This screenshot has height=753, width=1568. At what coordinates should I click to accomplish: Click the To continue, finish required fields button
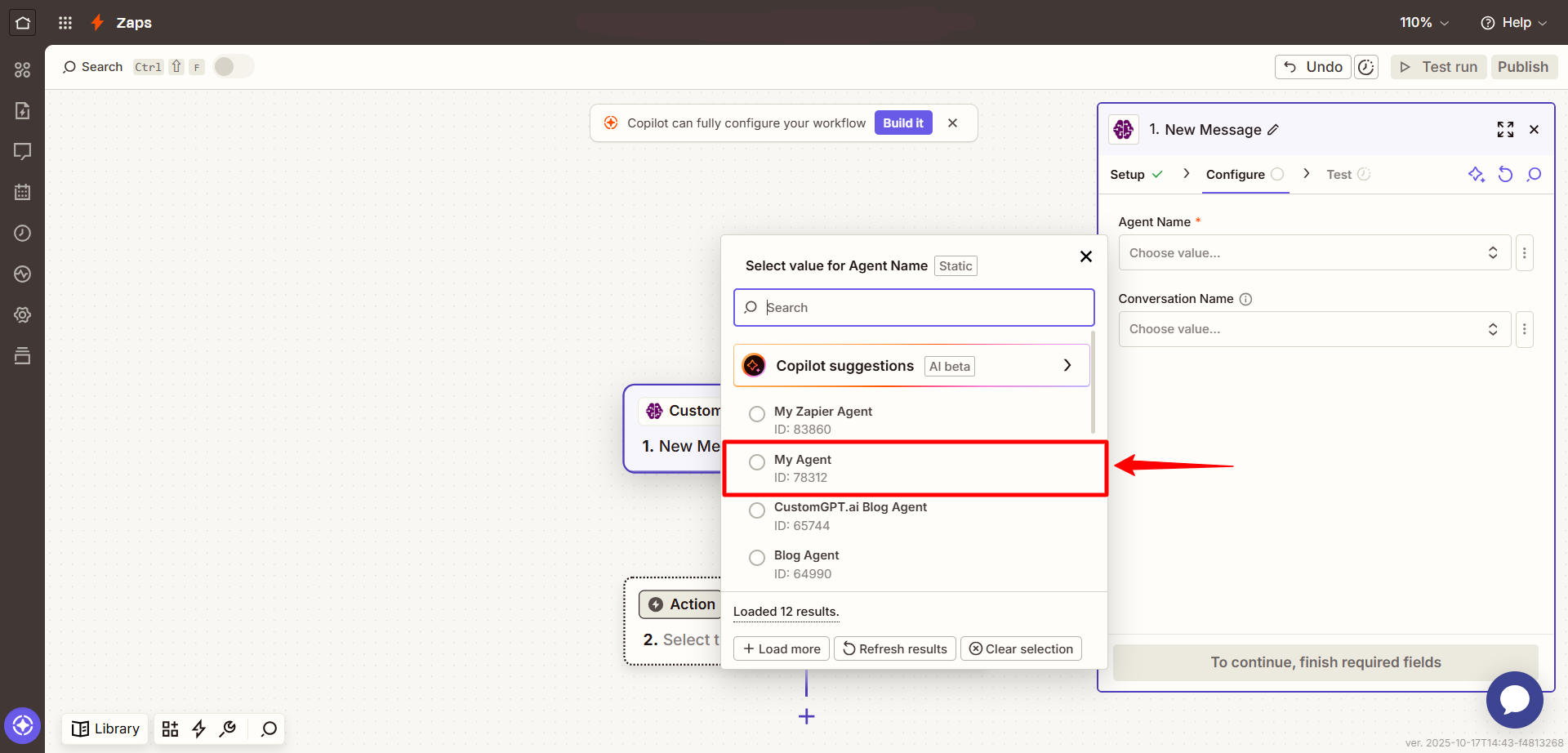tap(1325, 662)
